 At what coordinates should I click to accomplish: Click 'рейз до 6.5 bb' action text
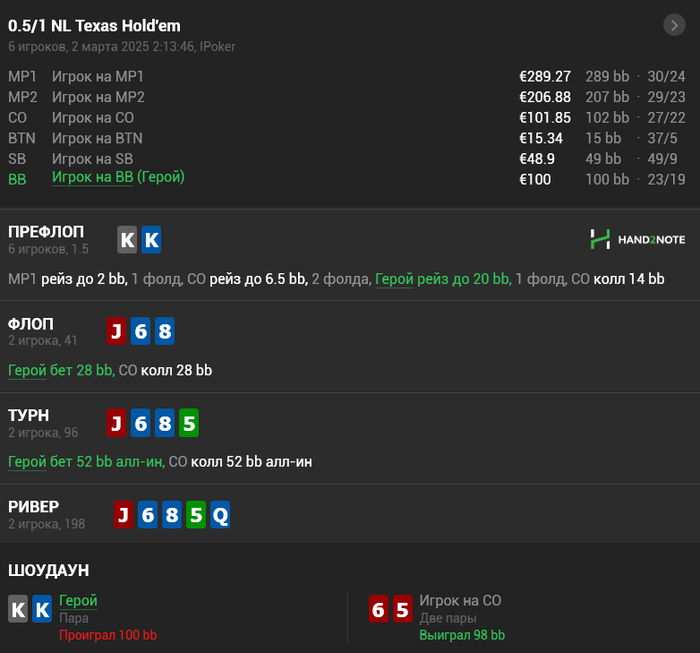(258, 279)
